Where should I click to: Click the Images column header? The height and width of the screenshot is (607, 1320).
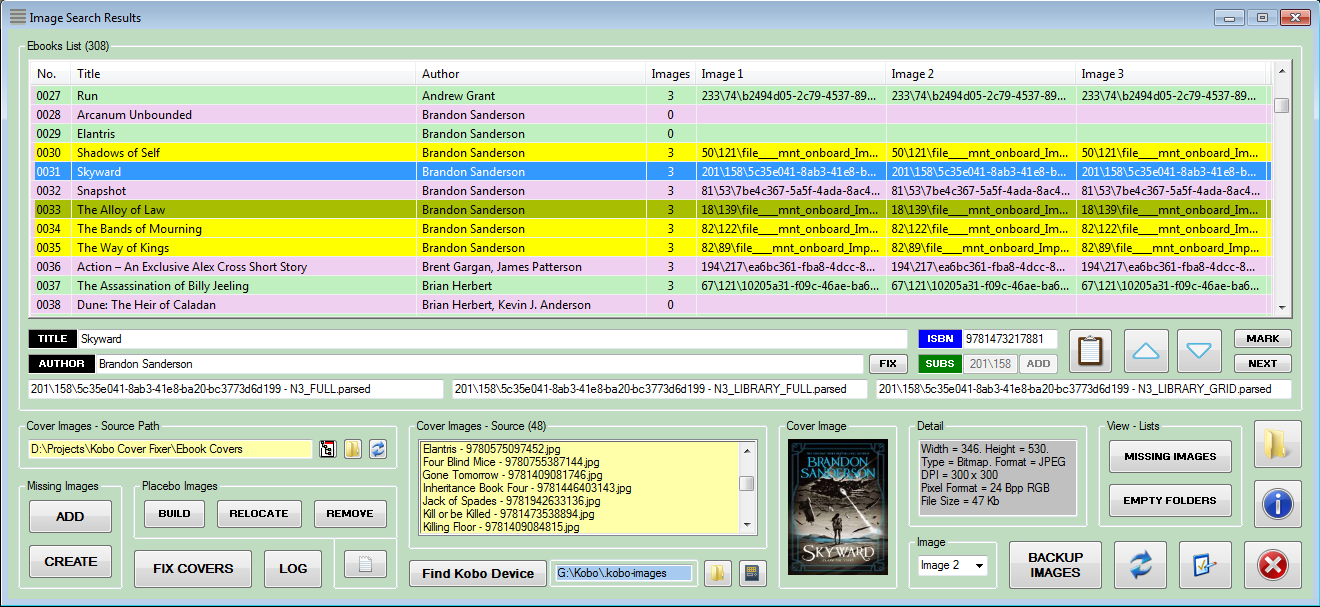[x=671, y=74]
